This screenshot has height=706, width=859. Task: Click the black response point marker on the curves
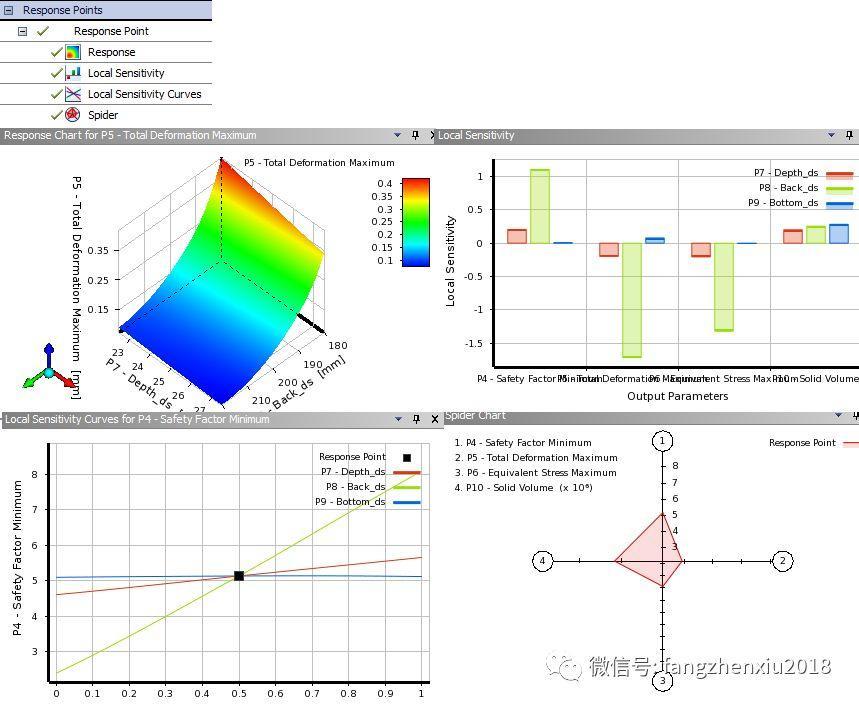238,575
